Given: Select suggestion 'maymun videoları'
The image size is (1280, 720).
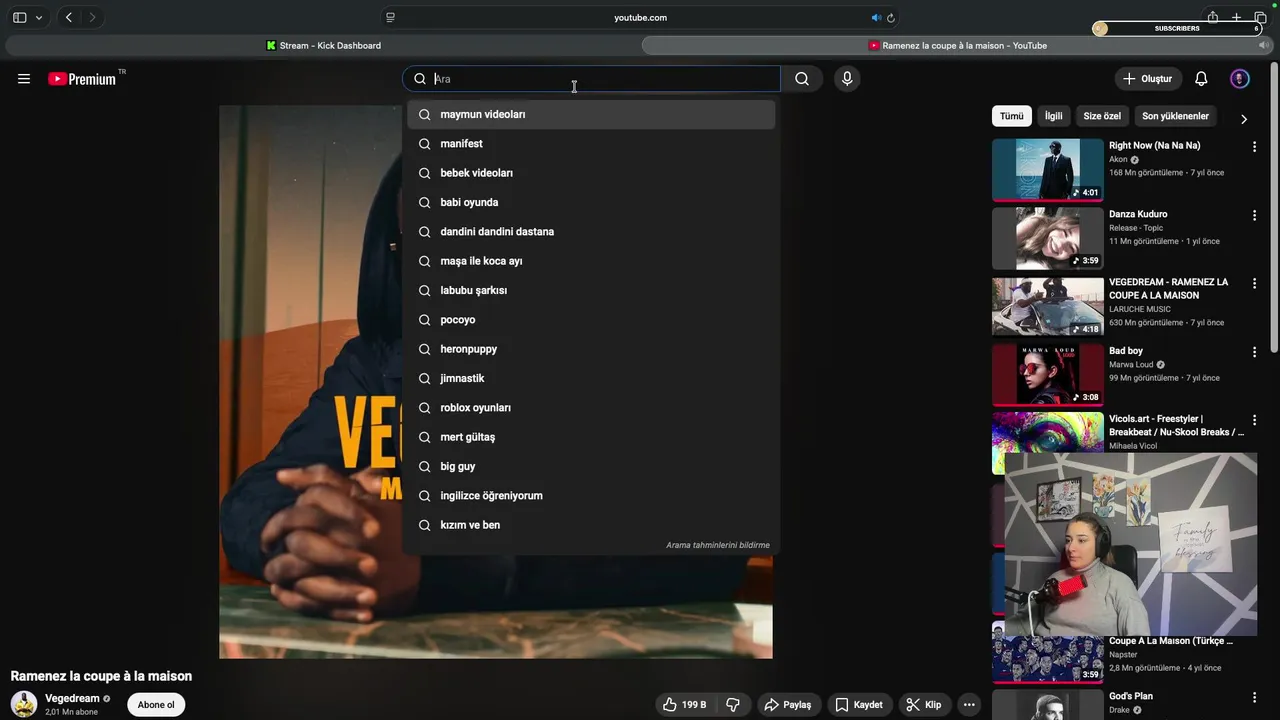Looking at the screenshot, I should 591,114.
